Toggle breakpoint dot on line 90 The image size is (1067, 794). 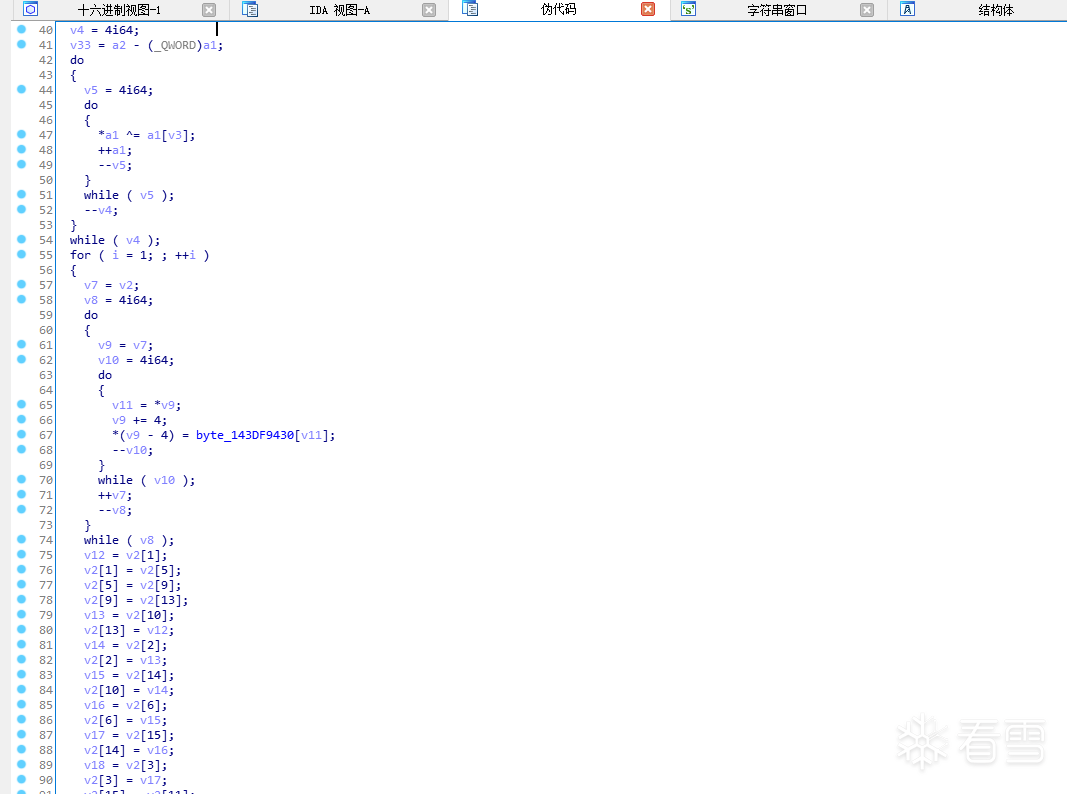coord(22,779)
